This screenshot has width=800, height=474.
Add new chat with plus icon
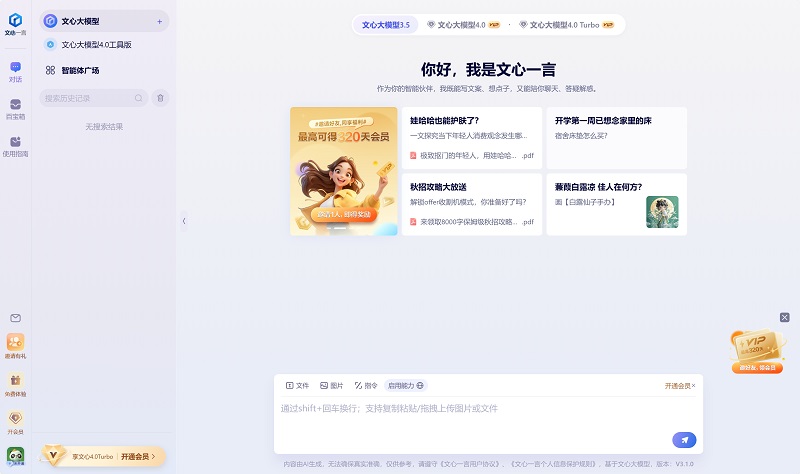pyautogui.click(x=160, y=21)
